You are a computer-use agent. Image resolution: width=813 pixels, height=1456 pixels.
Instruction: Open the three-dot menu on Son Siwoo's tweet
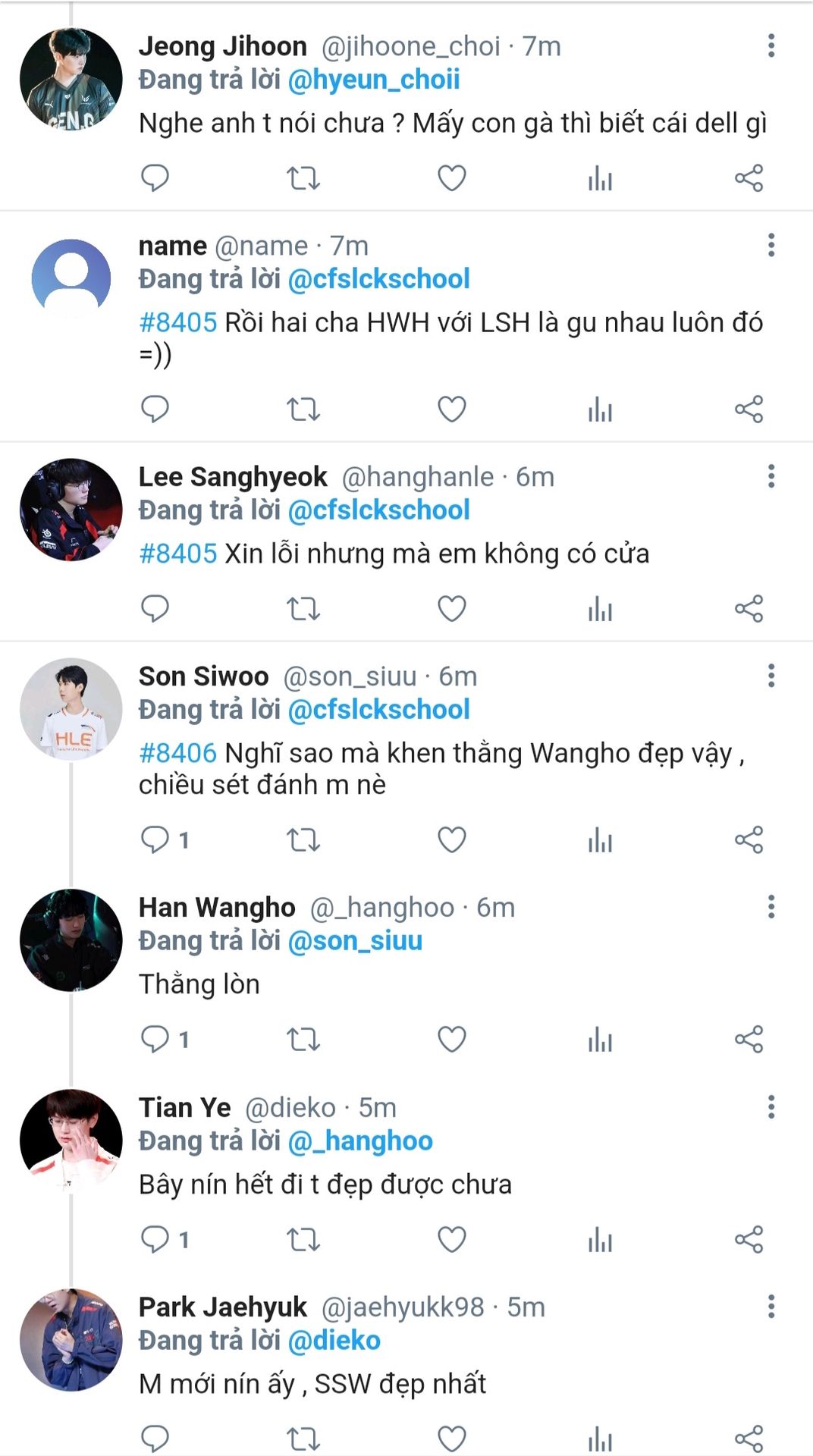click(771, 676)
